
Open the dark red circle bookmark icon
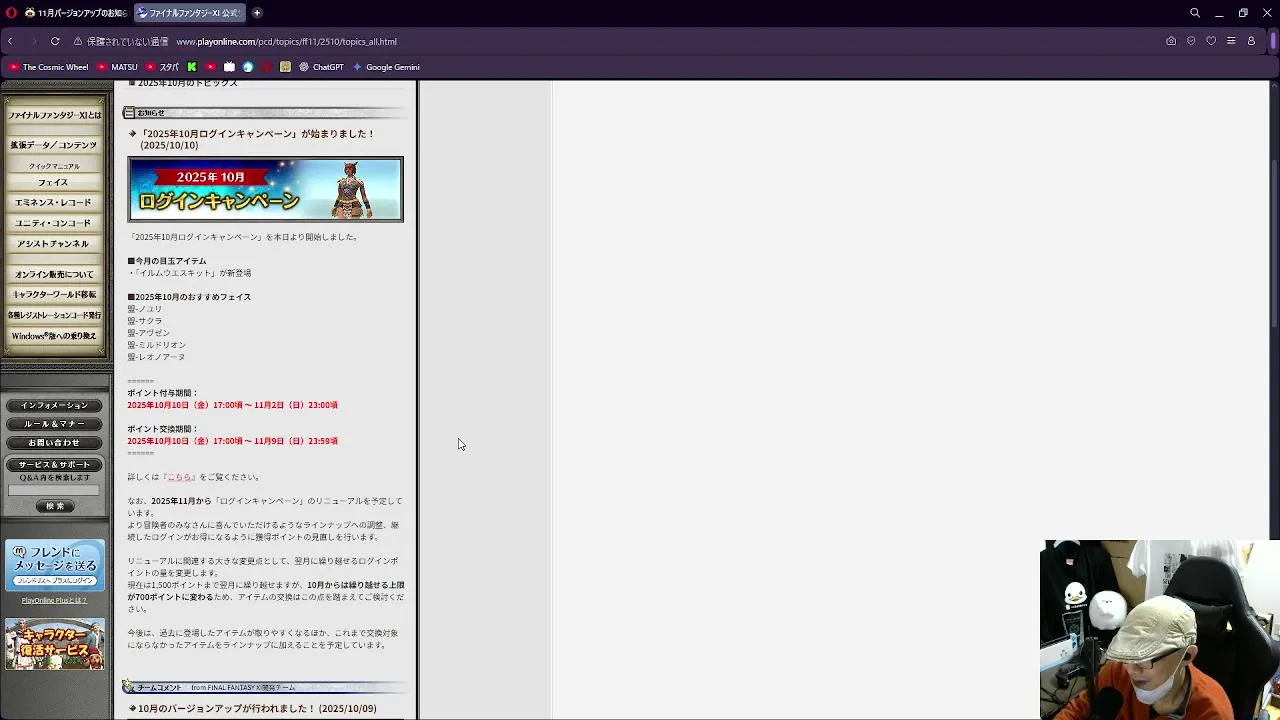pyautogui.click(x=267, y=67)
